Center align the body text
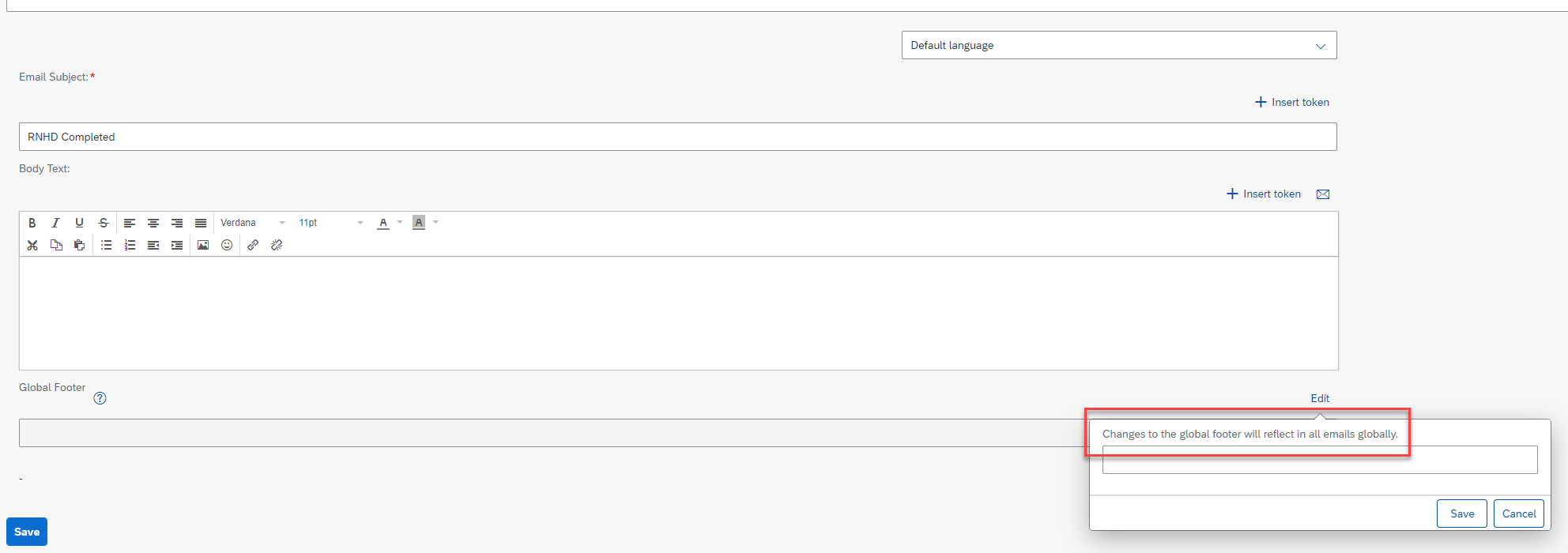 point(153,223)
